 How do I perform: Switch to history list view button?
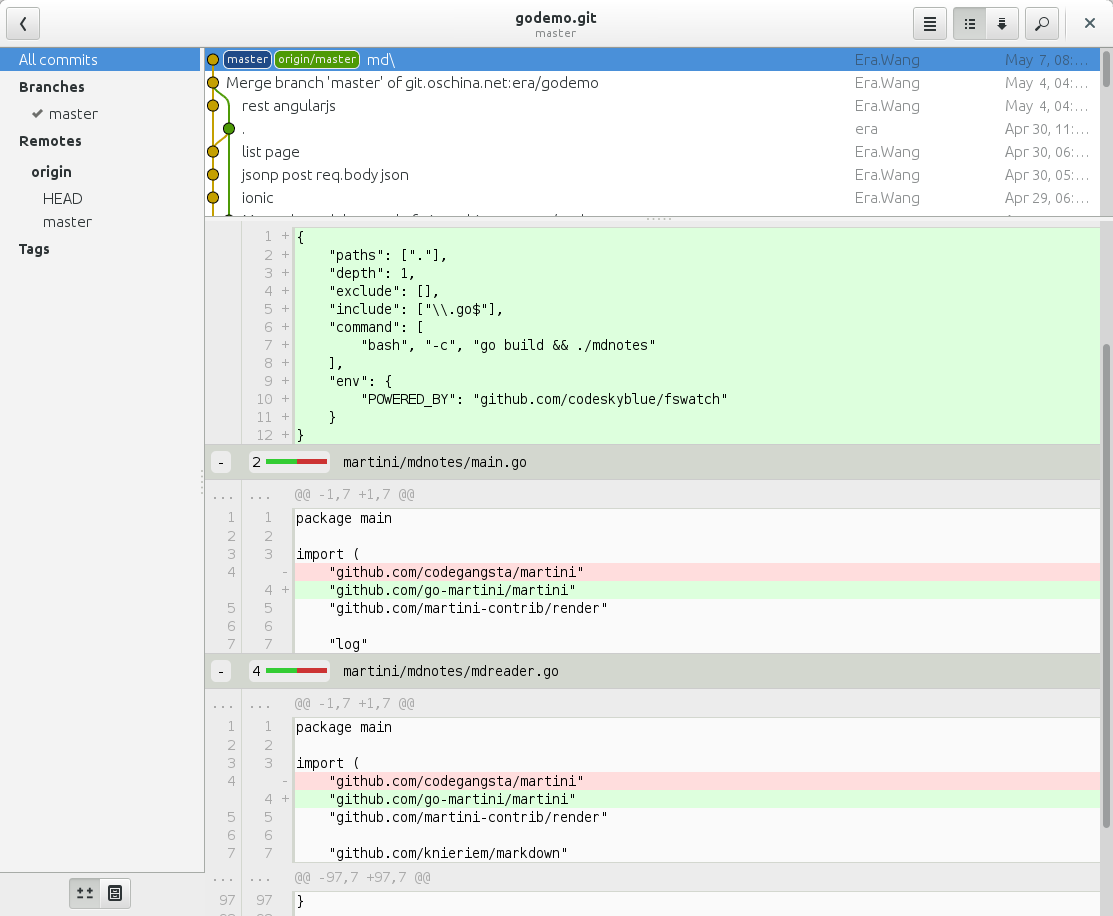point(970,23)
